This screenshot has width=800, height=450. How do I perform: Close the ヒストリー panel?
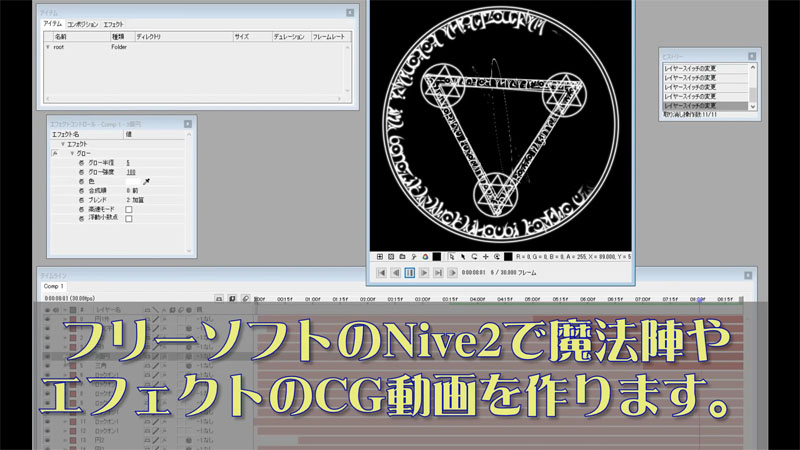click(x=752, y=56)
